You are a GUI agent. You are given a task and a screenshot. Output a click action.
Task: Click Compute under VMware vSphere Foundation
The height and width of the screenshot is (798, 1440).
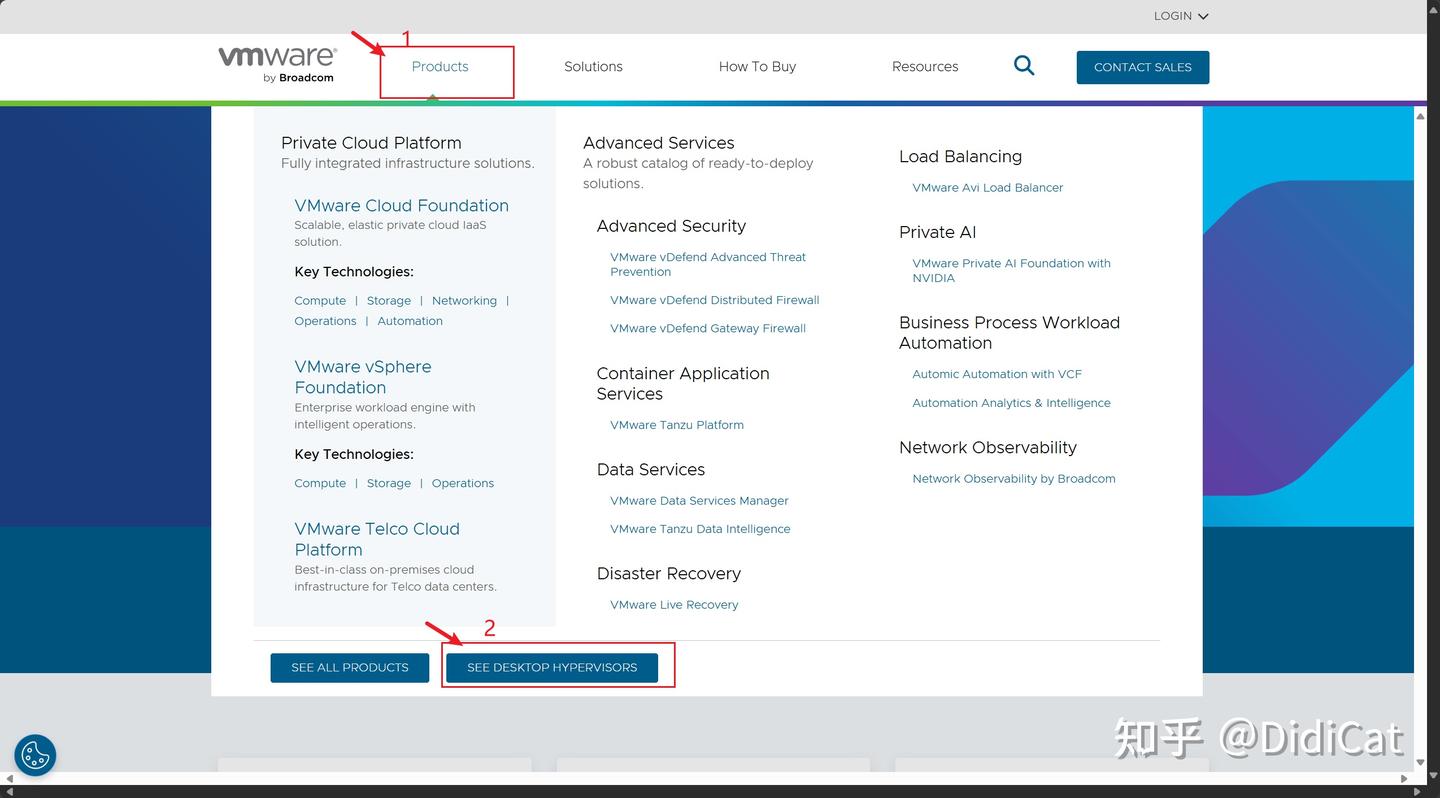point(320,483)
